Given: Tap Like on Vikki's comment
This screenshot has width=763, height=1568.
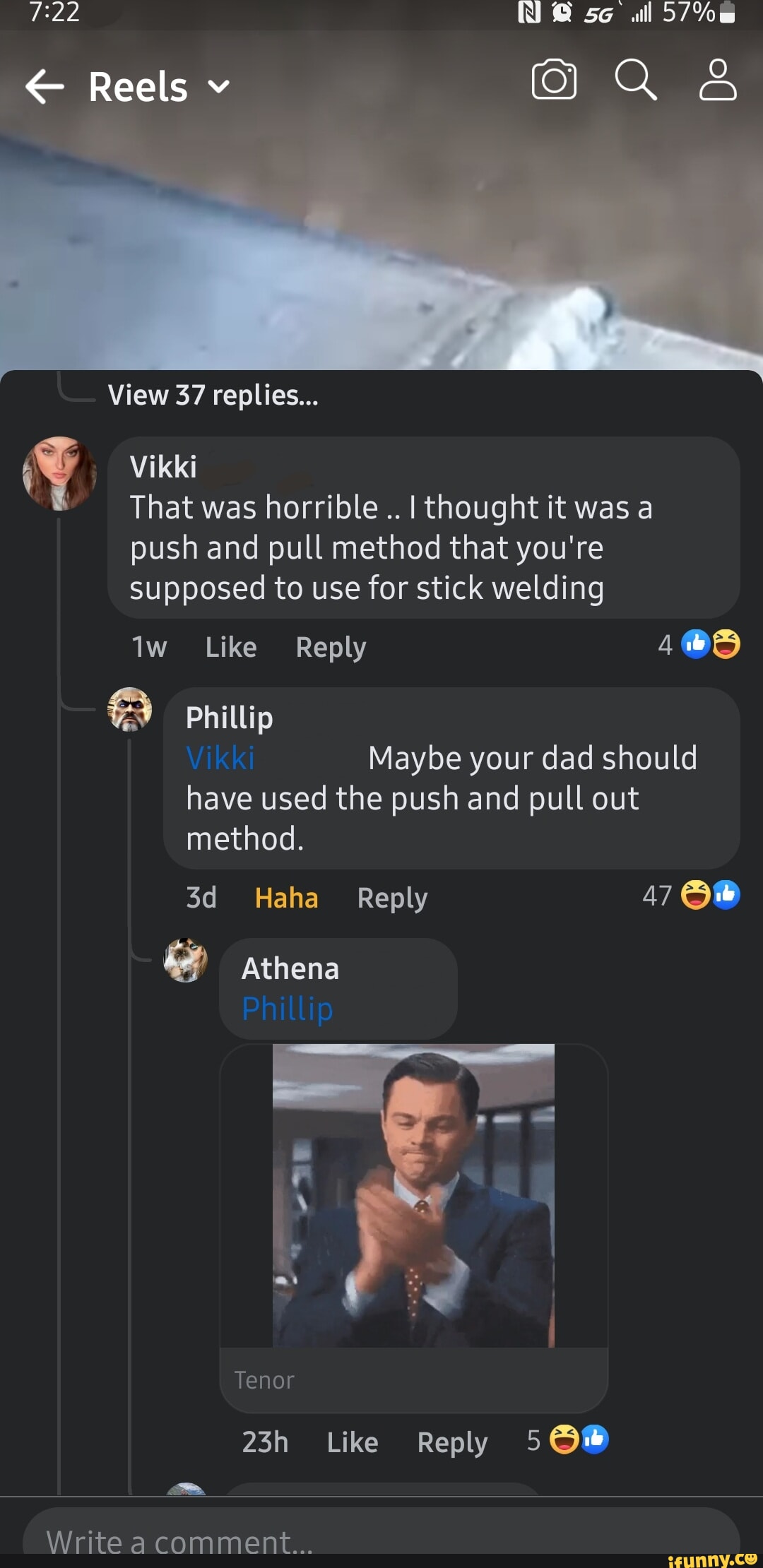Looking at the screenshot, I should 230,646.
